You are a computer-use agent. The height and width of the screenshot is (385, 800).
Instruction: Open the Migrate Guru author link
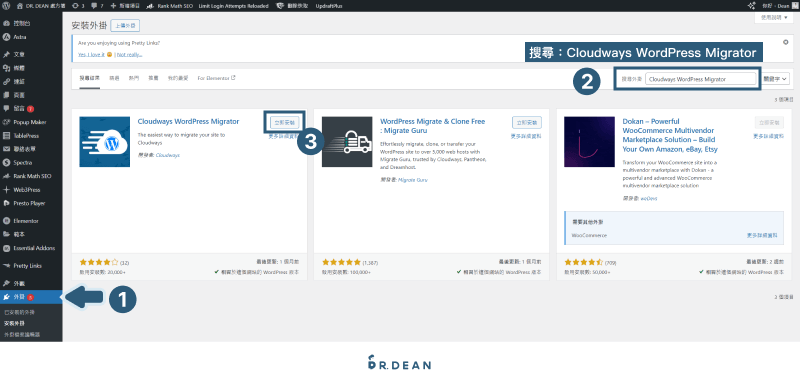(x=412, y=180)
